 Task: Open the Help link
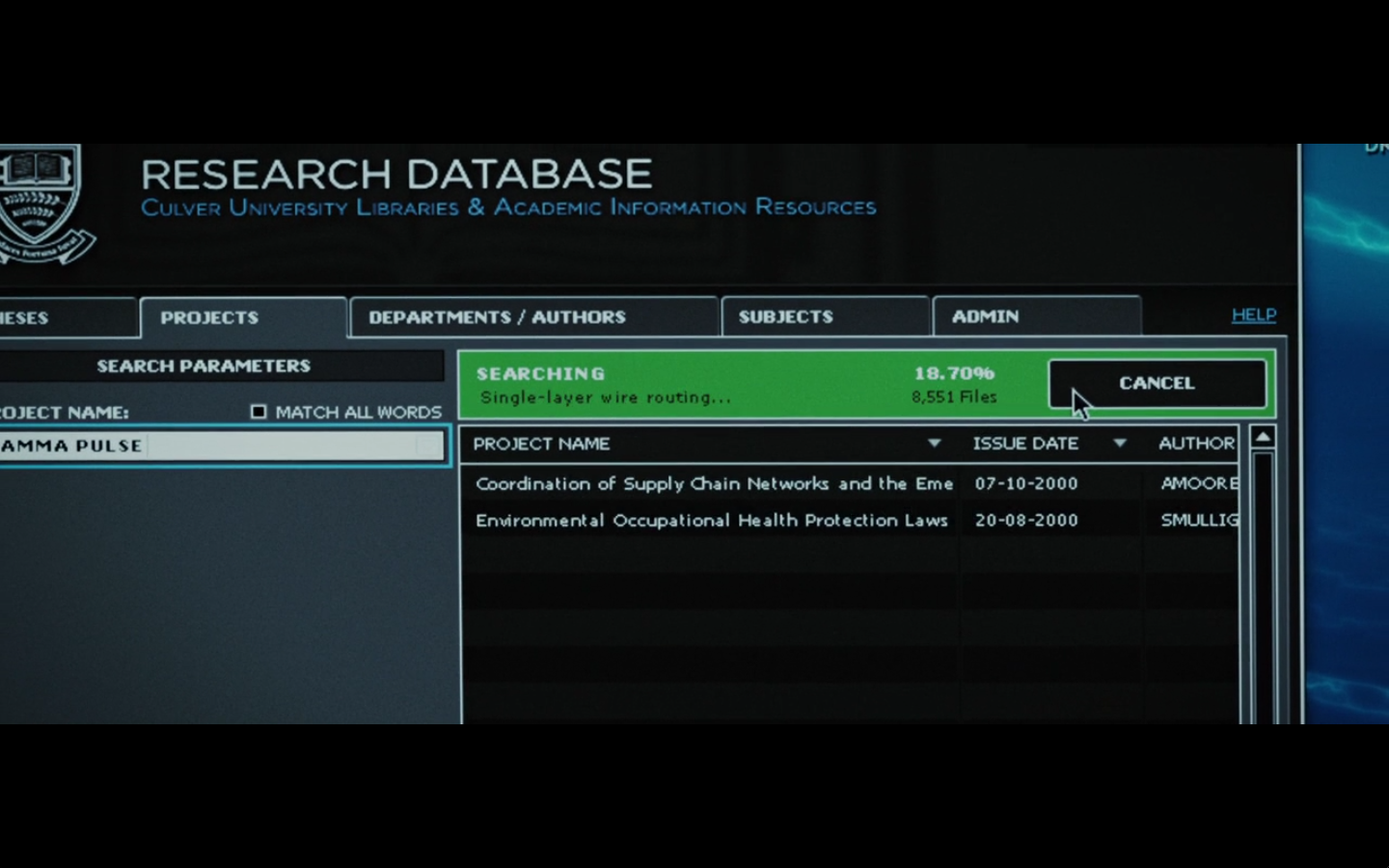coord(1253,315)
